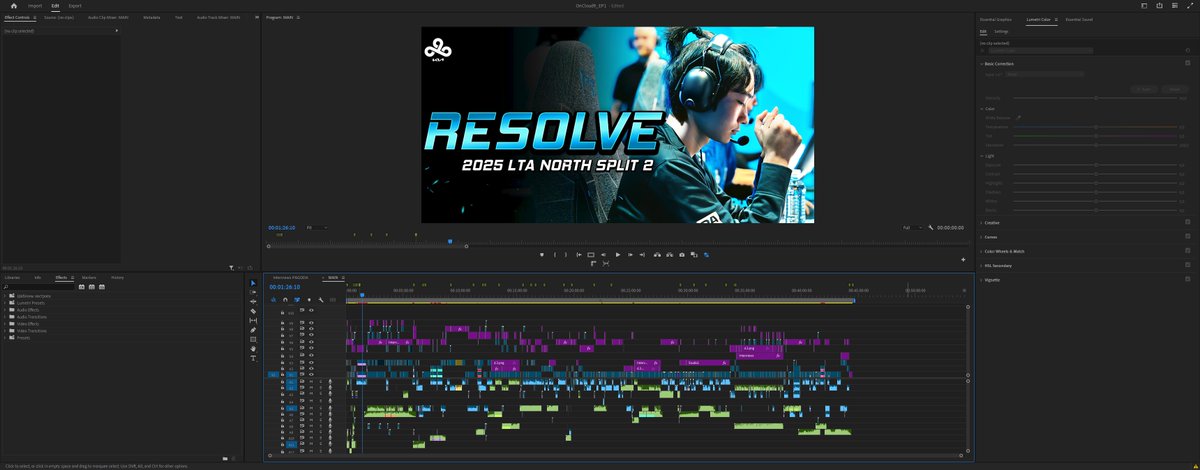This screenshot has height=470, width=1200.
Task: Step back one frame in Program monitor
Action: pos(604,255)
